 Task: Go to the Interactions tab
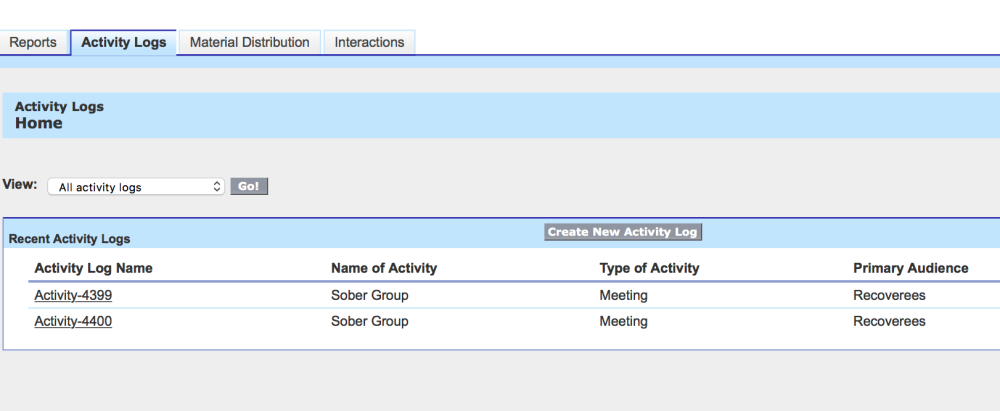369,43
